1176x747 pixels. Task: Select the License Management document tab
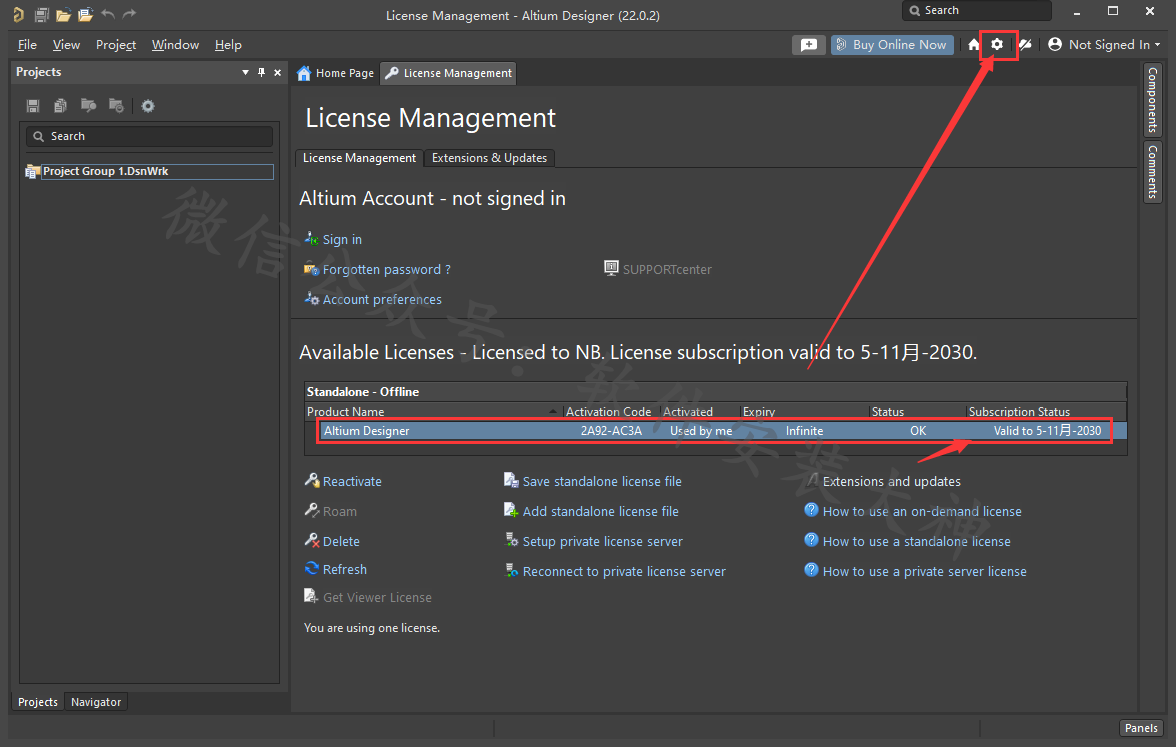448,73
